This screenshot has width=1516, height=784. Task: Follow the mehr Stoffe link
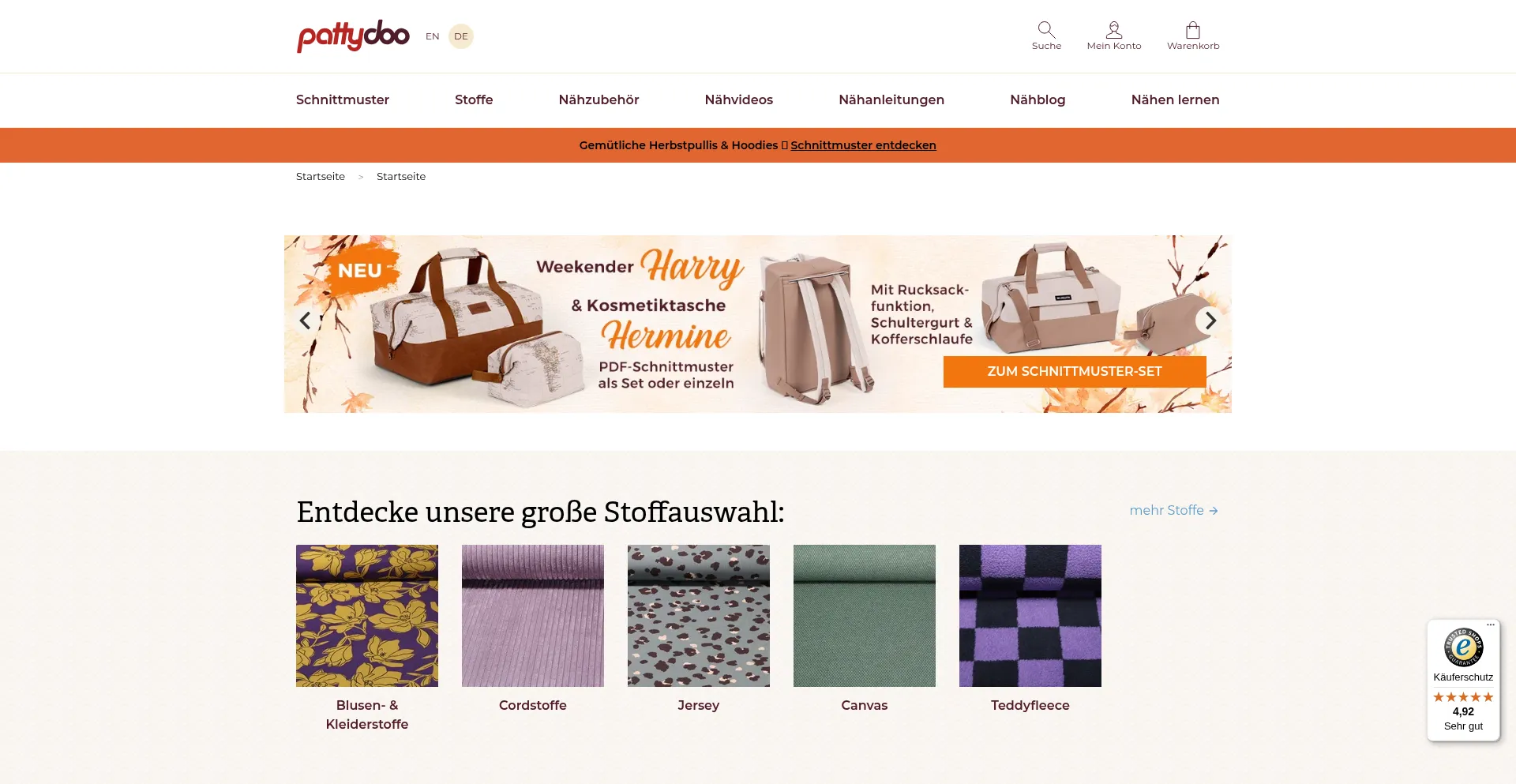(1173, 510)
